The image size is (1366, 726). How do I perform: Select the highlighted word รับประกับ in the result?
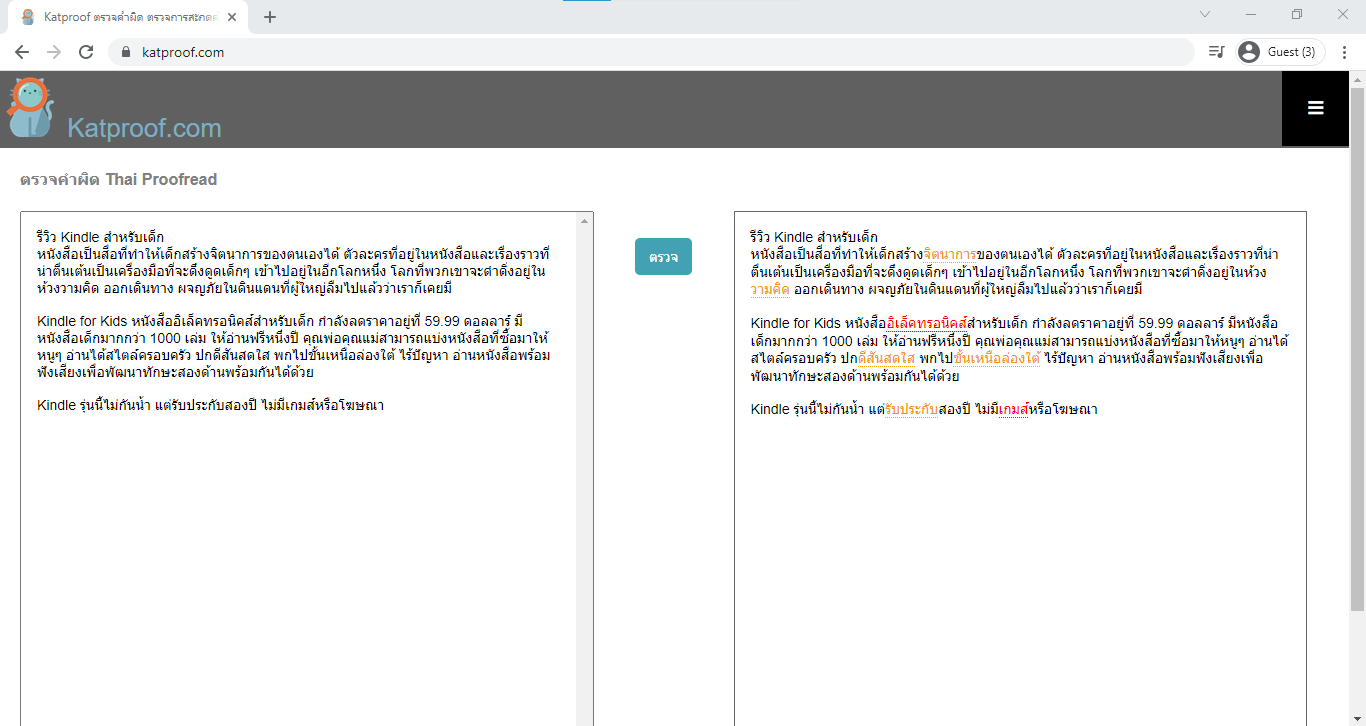coord(911,409)
